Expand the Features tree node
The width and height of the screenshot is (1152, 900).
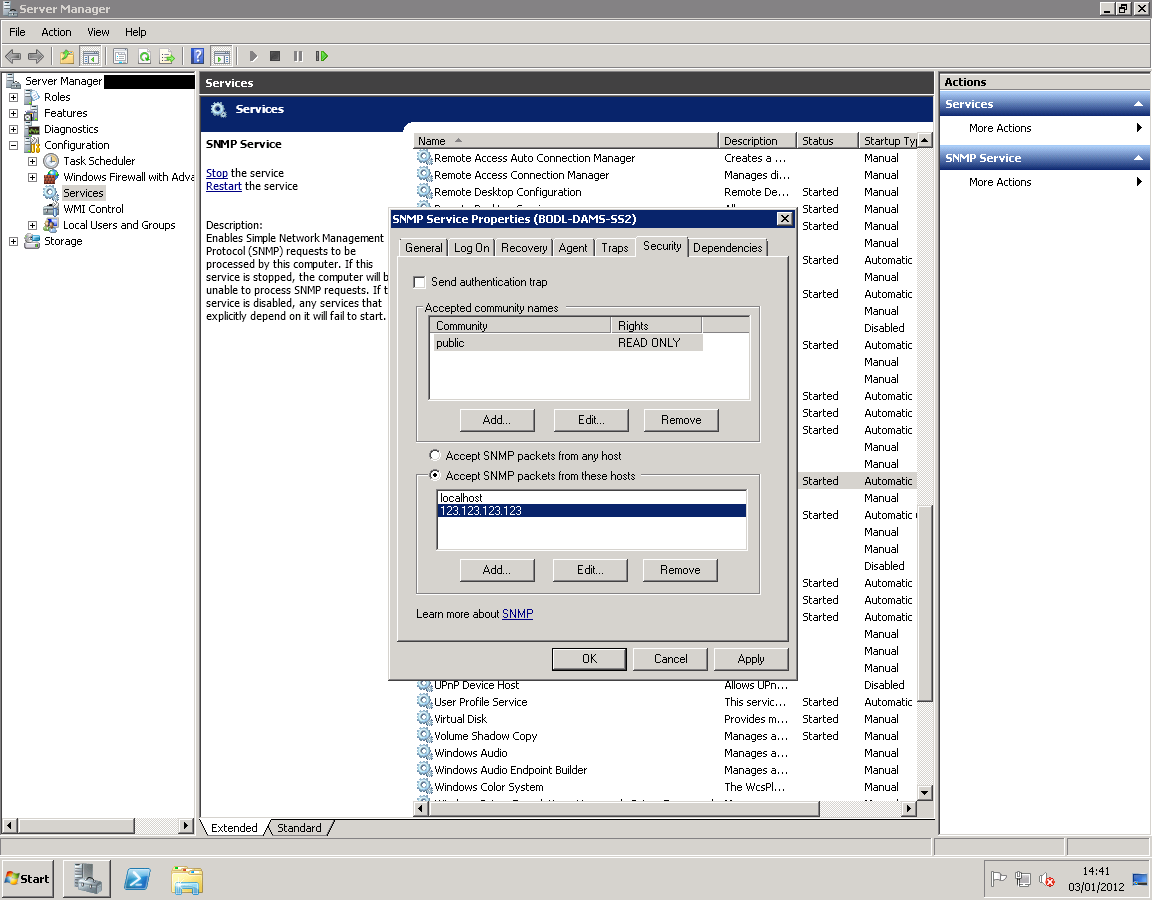(13, 113)
